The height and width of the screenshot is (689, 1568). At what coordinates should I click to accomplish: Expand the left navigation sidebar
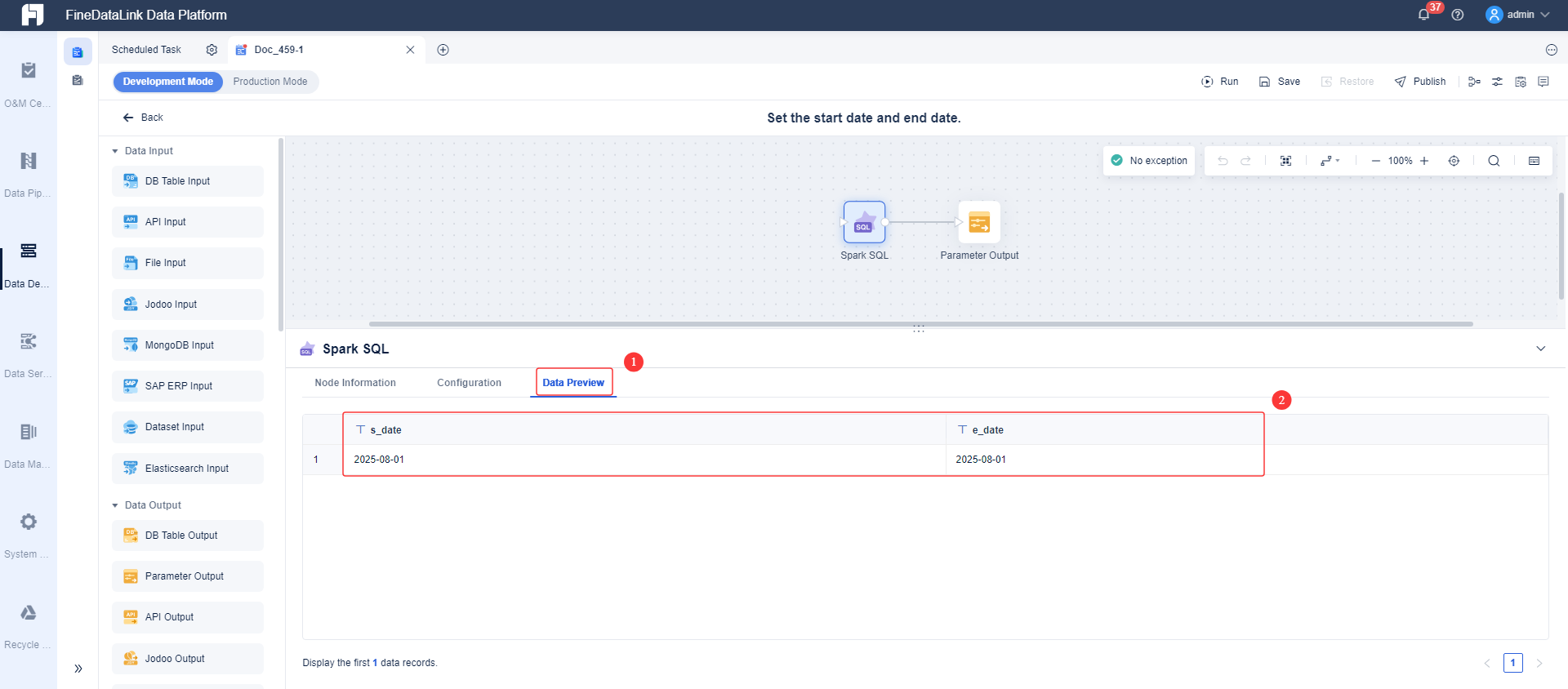pyautogui.click(x=78, y=669)
